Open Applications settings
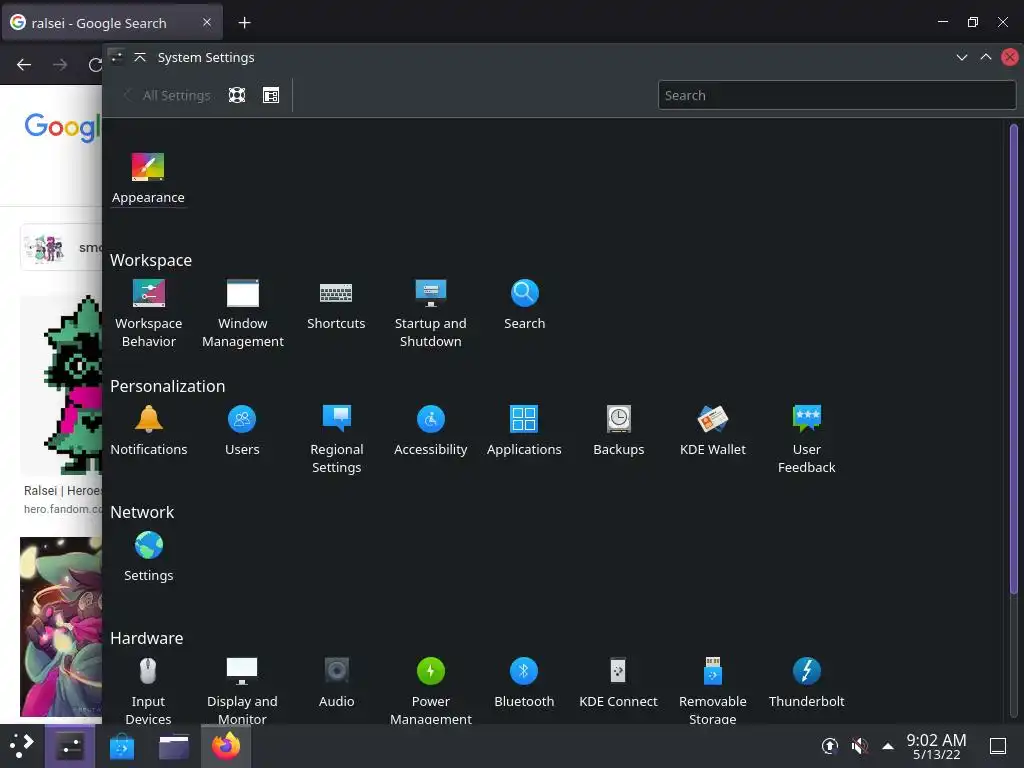The height and width of the screenshot is (768, 1024). (x=524, y=431)
